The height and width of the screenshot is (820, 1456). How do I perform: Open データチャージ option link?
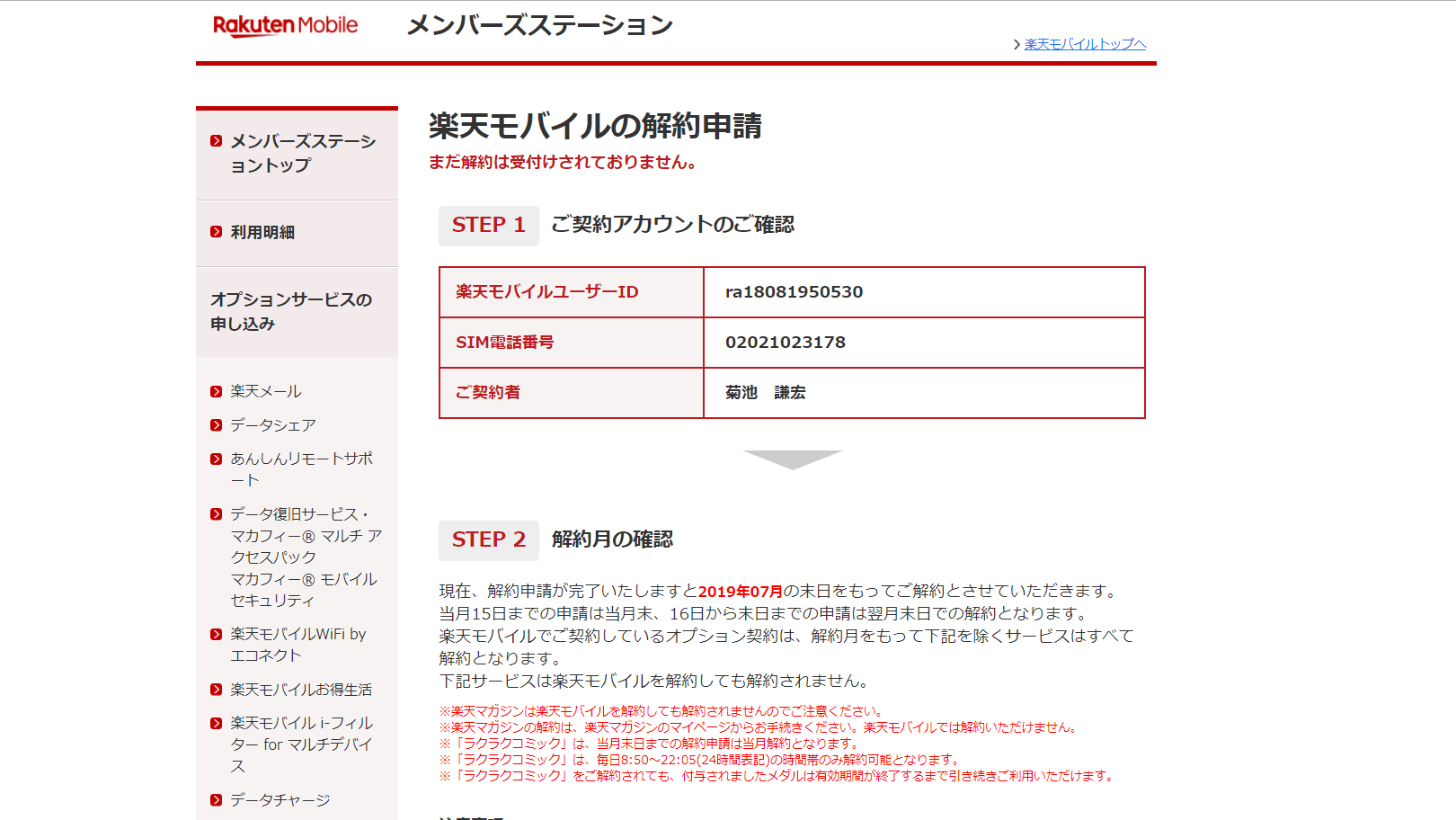click(280, 800)
